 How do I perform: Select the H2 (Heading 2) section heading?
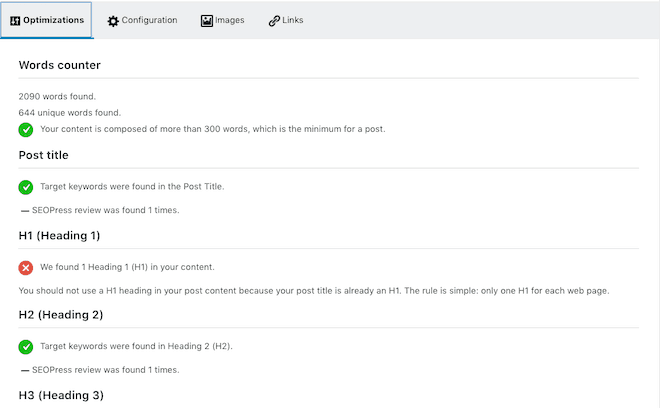coord(61,315)
